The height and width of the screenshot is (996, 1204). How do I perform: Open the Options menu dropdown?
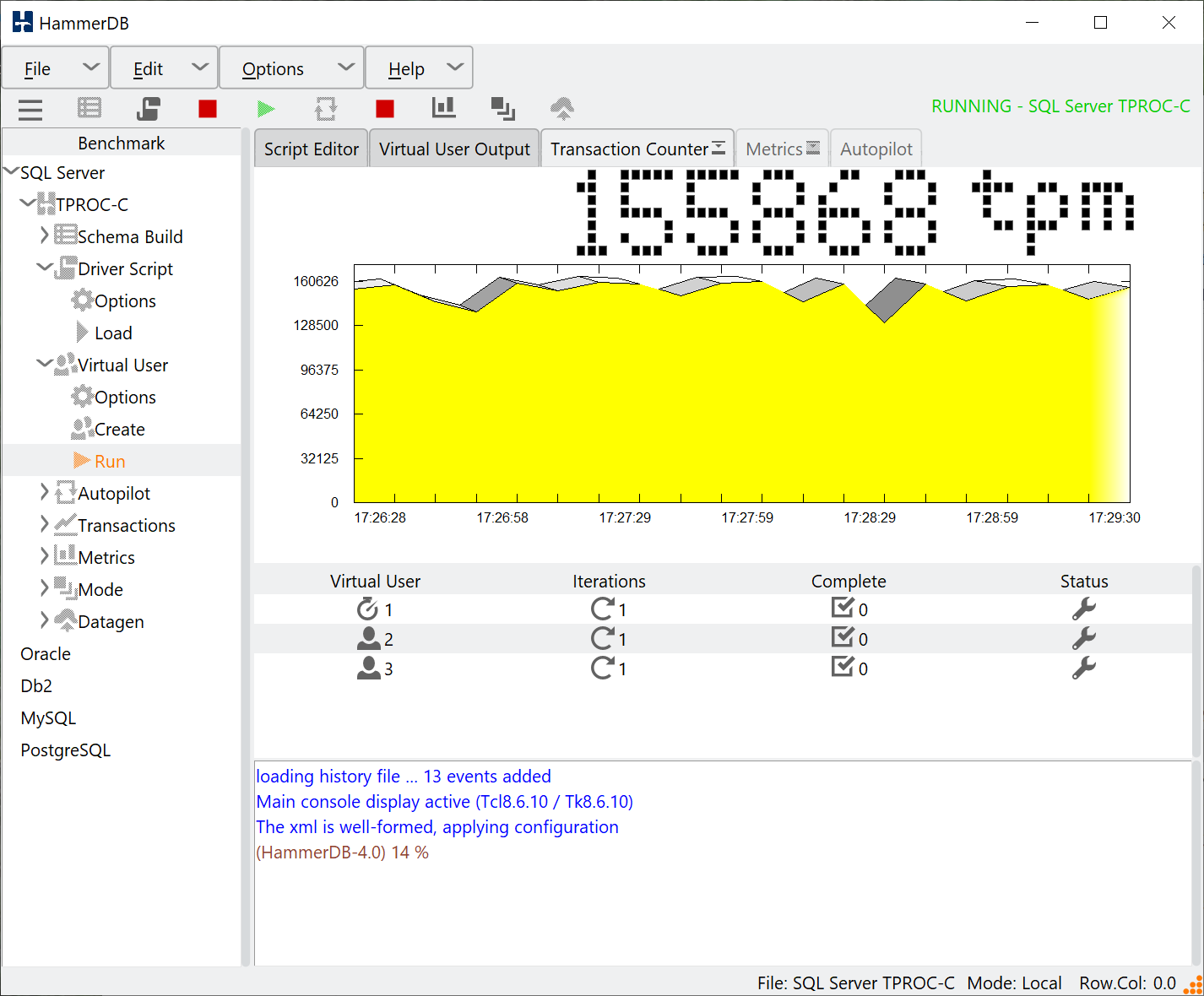(291, 68)
